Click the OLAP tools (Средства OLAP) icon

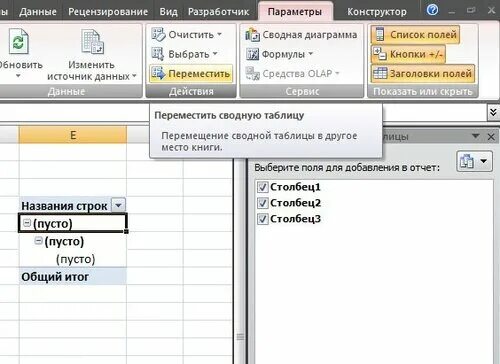(253, 74)
